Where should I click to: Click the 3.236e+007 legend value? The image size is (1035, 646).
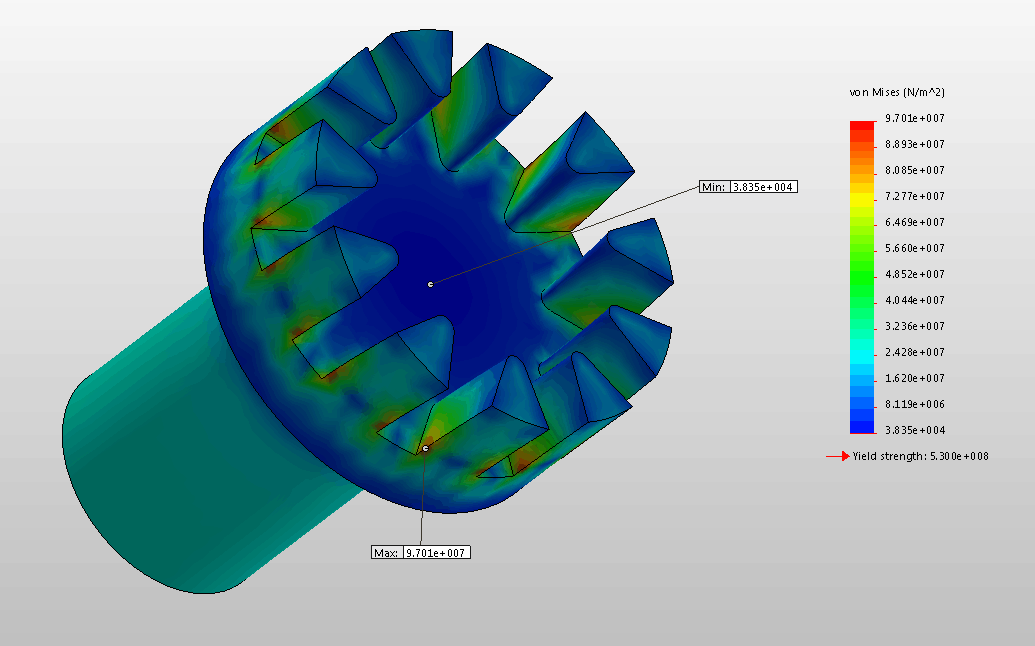pos(915,326)
